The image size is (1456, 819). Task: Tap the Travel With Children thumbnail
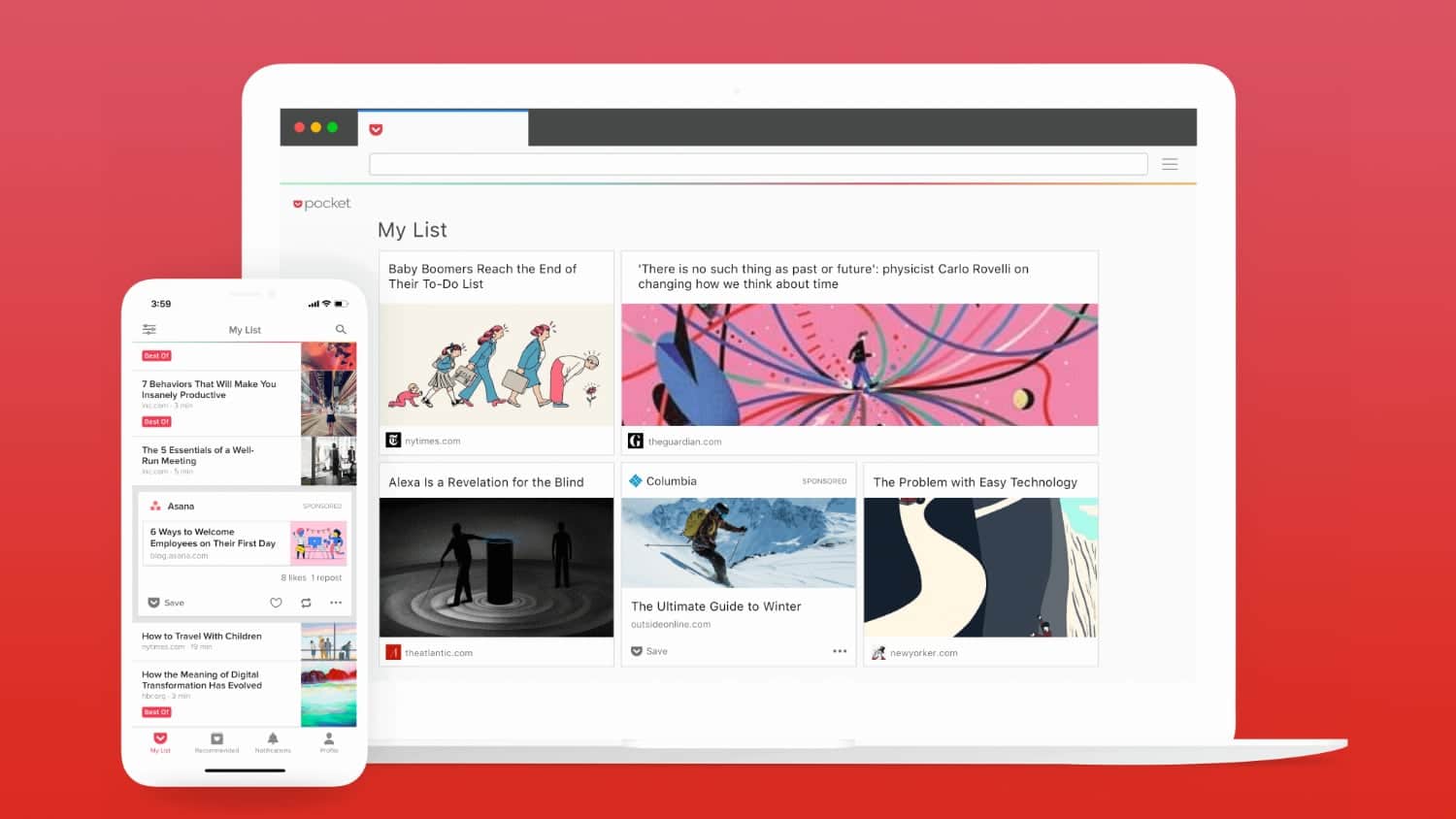[328, 641]
